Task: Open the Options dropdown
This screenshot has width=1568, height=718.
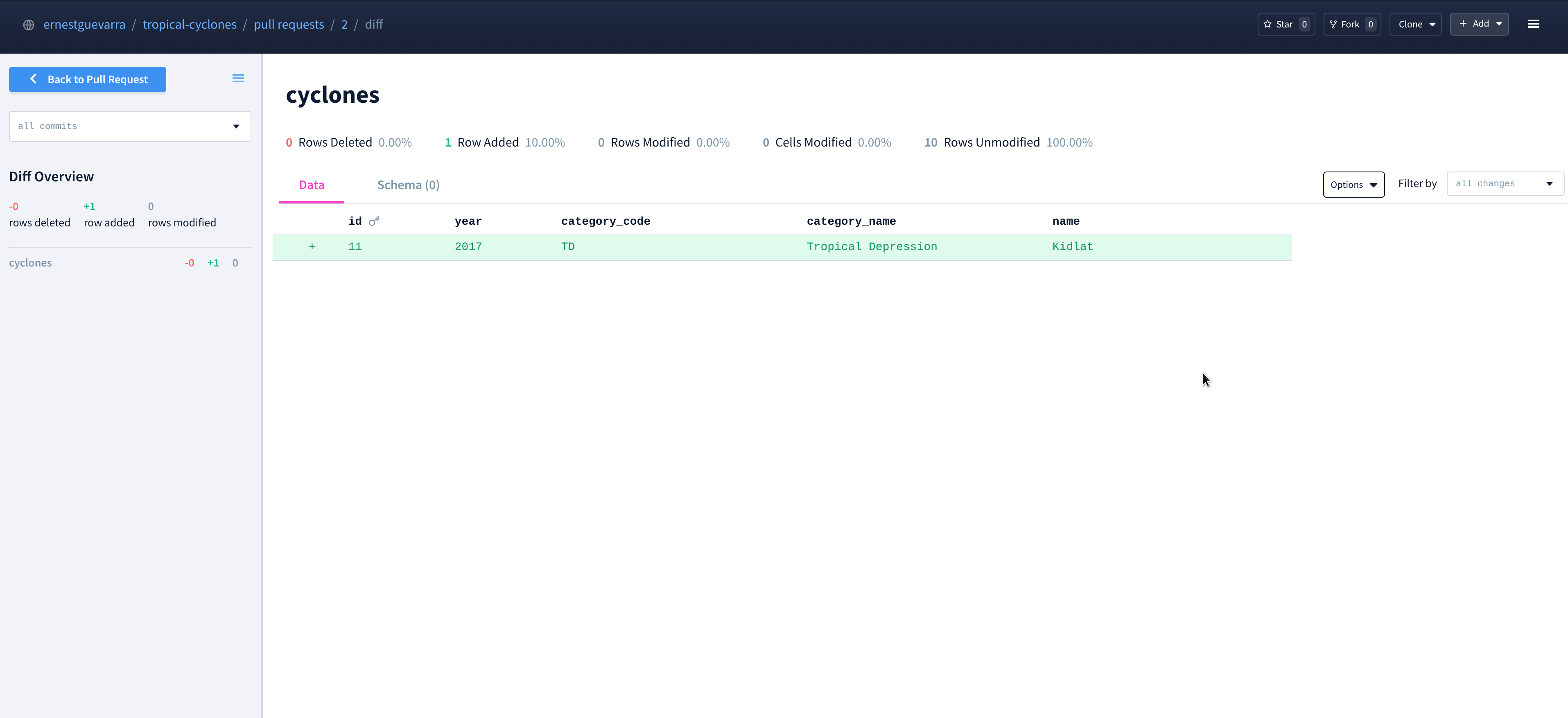Action: pos(1353,185)
